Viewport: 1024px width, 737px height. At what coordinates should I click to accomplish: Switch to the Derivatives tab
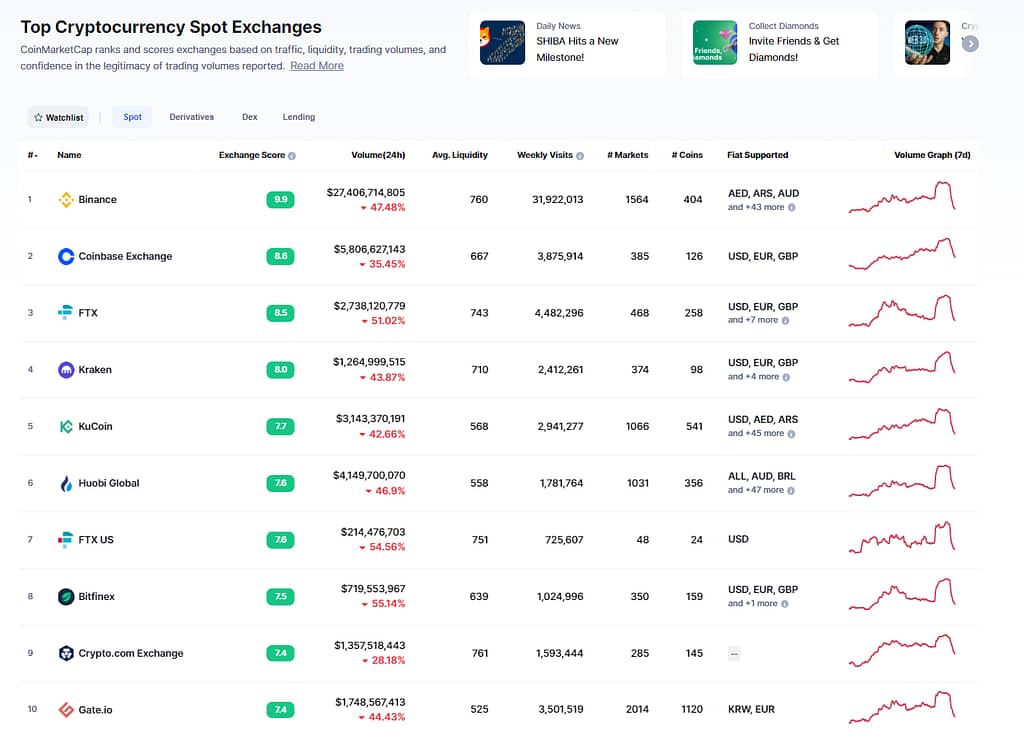tap(191, 118)
